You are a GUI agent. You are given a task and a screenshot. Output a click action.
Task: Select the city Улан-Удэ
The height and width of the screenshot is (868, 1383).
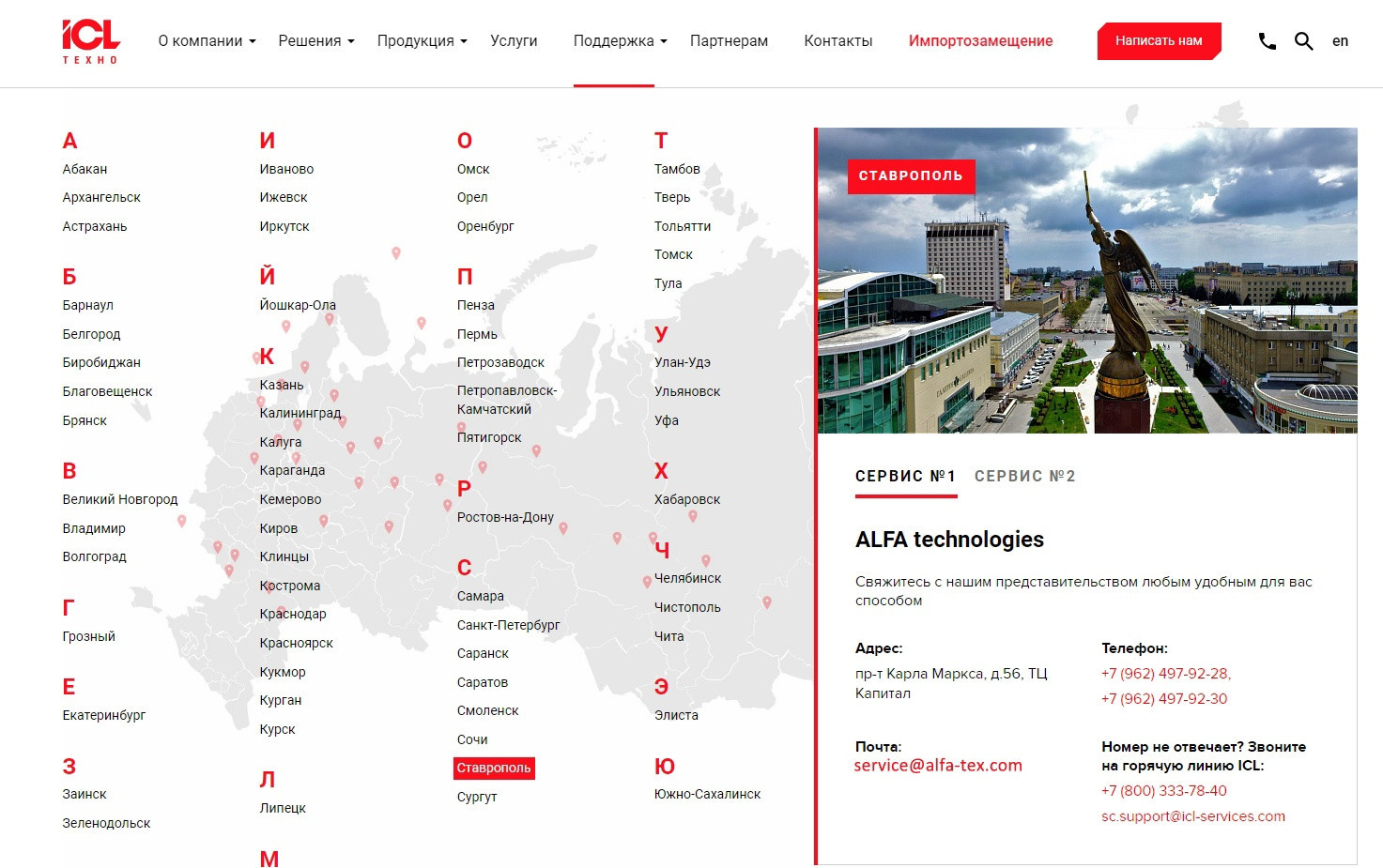click(683, 363)
